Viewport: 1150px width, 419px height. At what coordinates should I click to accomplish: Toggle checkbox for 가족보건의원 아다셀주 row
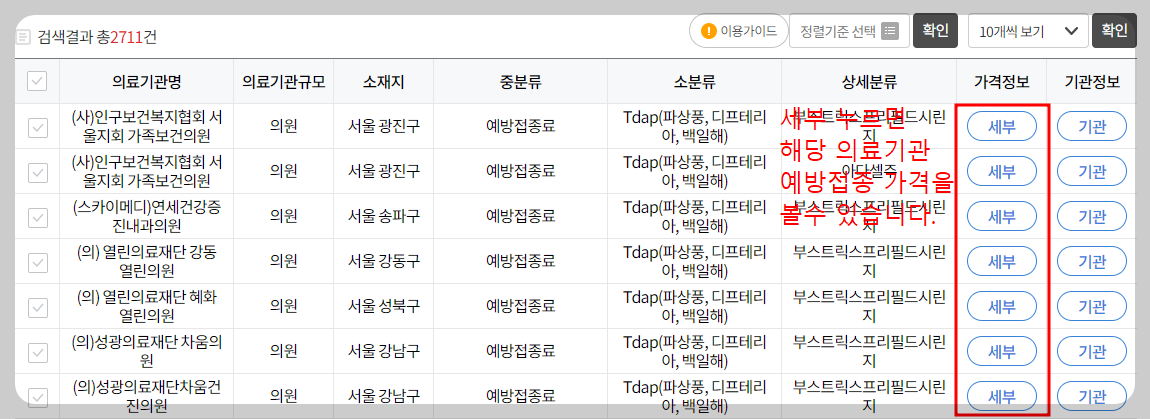[x=37, y=172]
